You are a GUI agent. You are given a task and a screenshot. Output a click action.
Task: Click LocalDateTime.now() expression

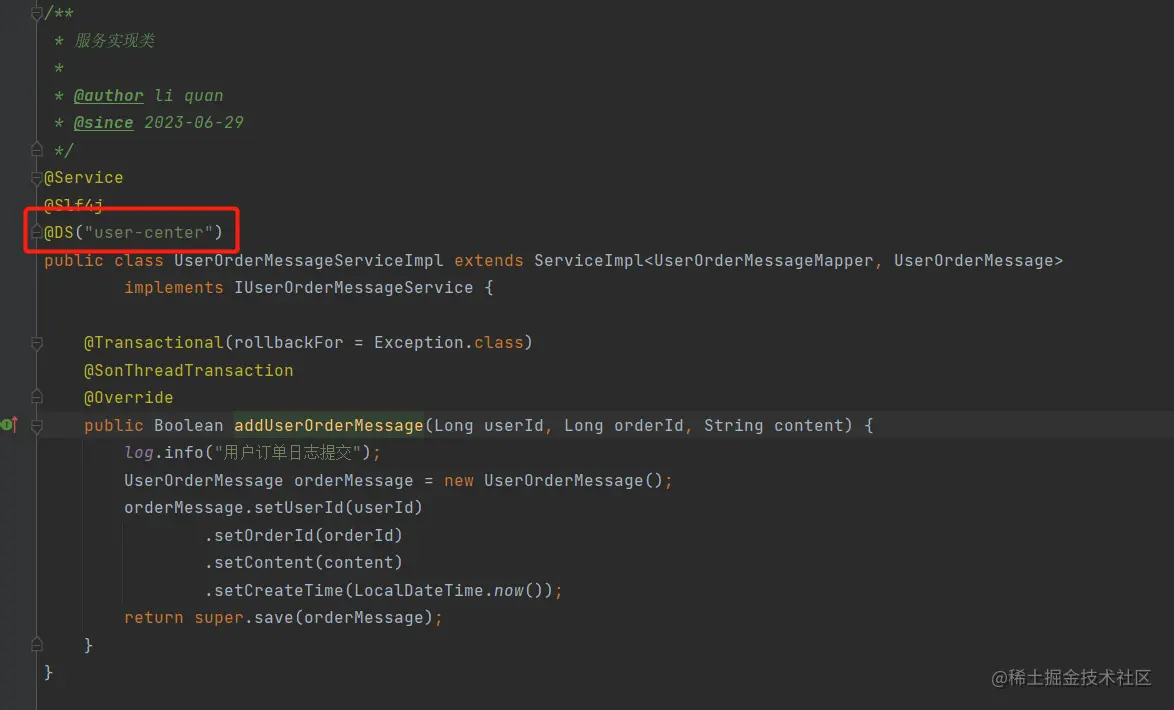click(x=448, y=590)
